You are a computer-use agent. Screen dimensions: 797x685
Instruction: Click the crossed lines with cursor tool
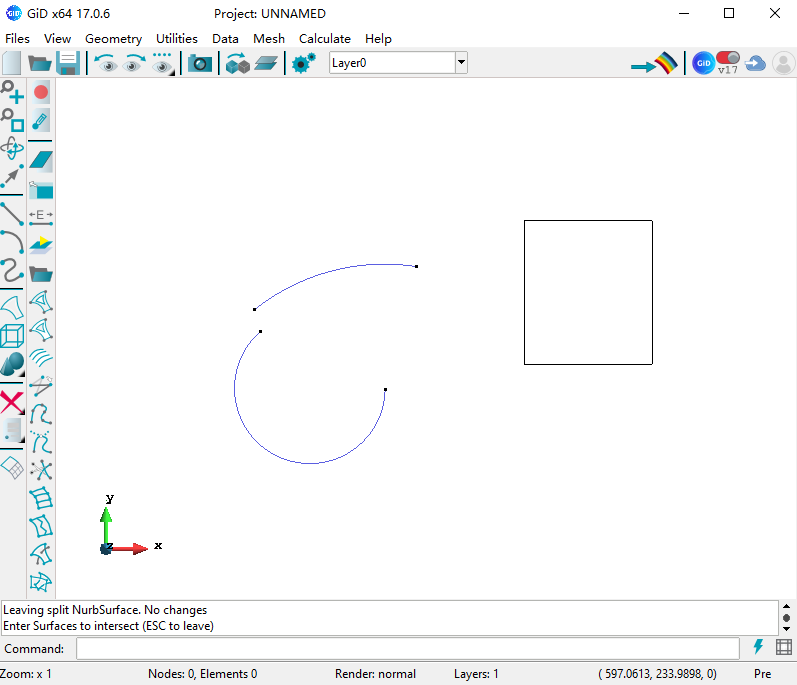pyautogui.click(x=41, y=386)
